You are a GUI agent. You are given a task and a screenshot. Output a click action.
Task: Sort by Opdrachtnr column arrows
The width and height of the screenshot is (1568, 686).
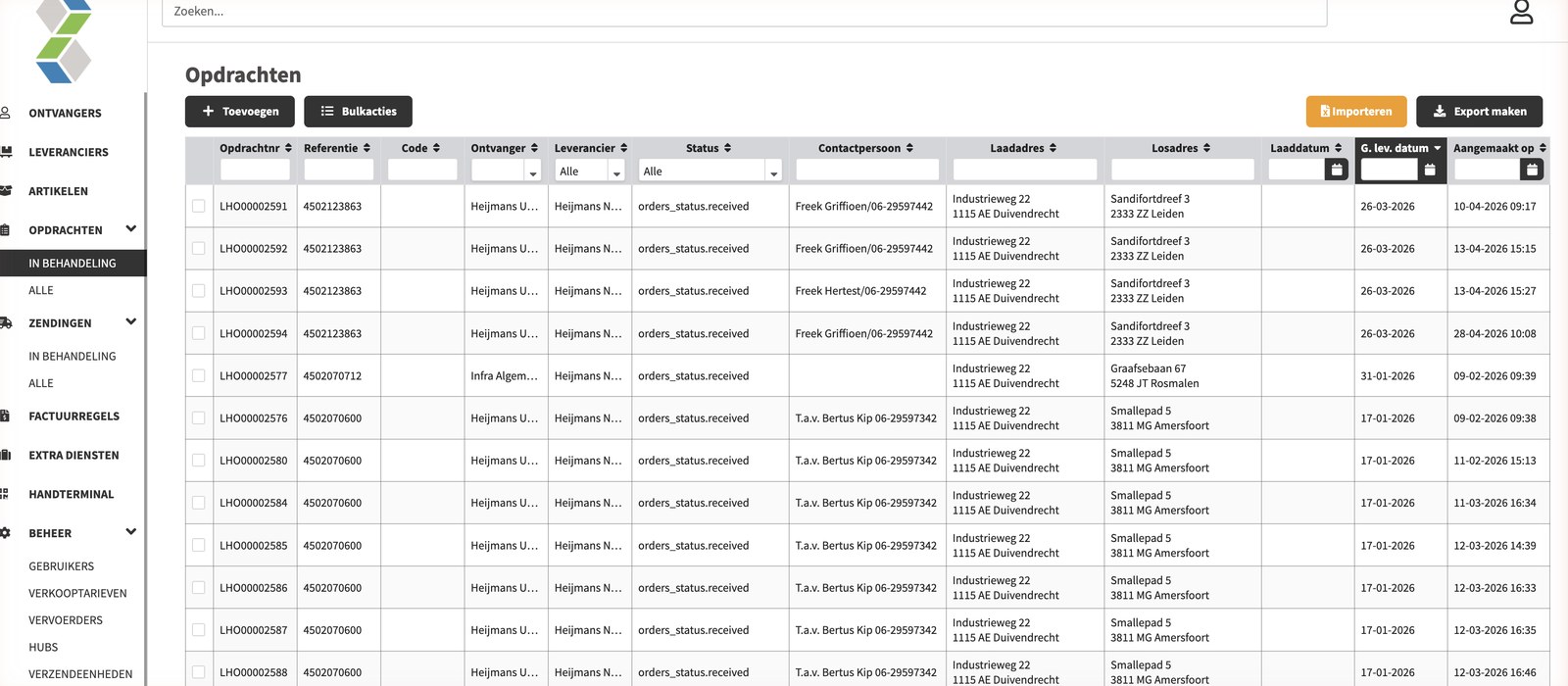coord(288,148)
